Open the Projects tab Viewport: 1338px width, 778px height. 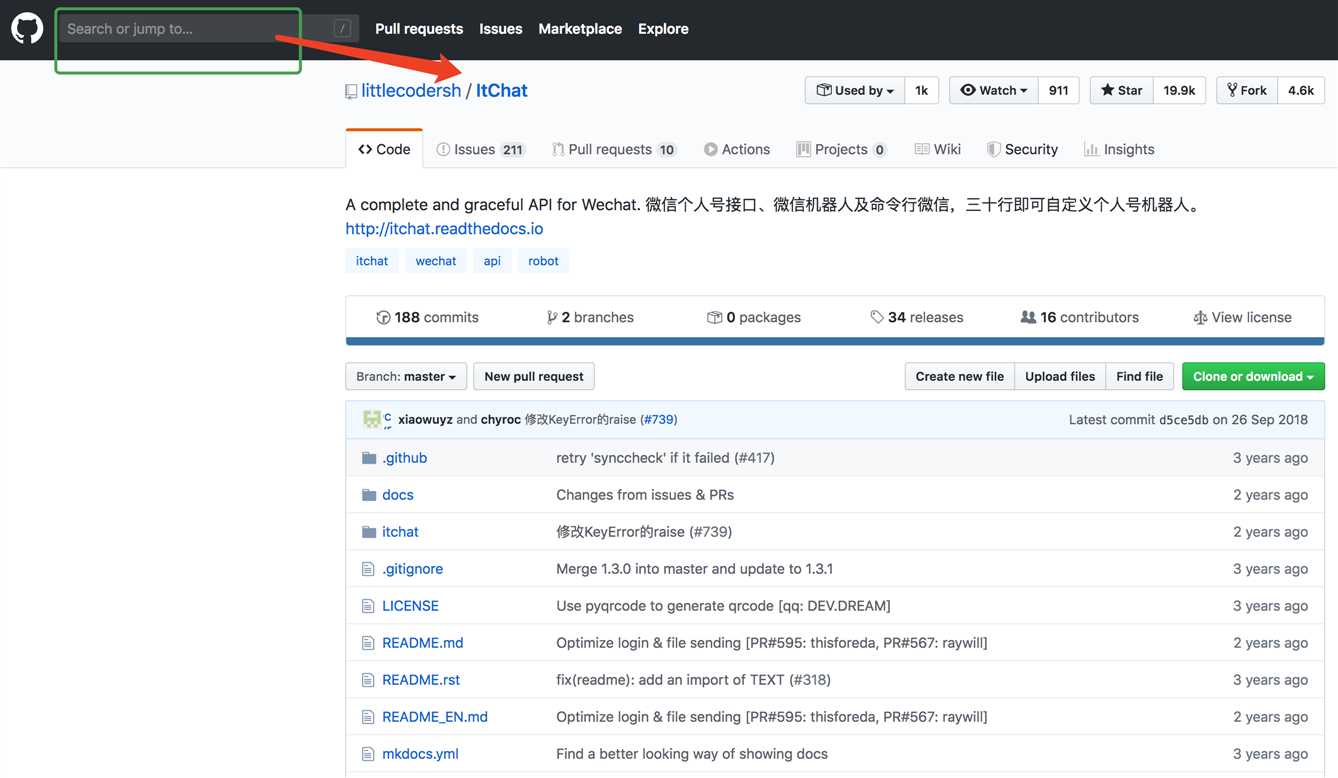coord(841,149)
